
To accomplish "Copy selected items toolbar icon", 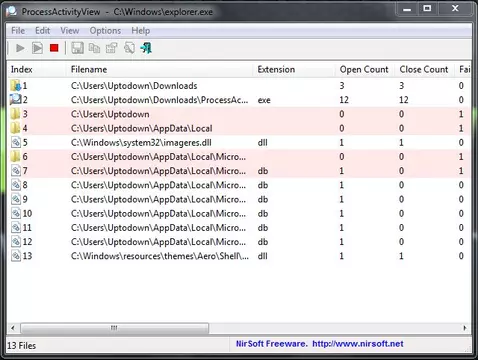I will (x=94, y=48).
